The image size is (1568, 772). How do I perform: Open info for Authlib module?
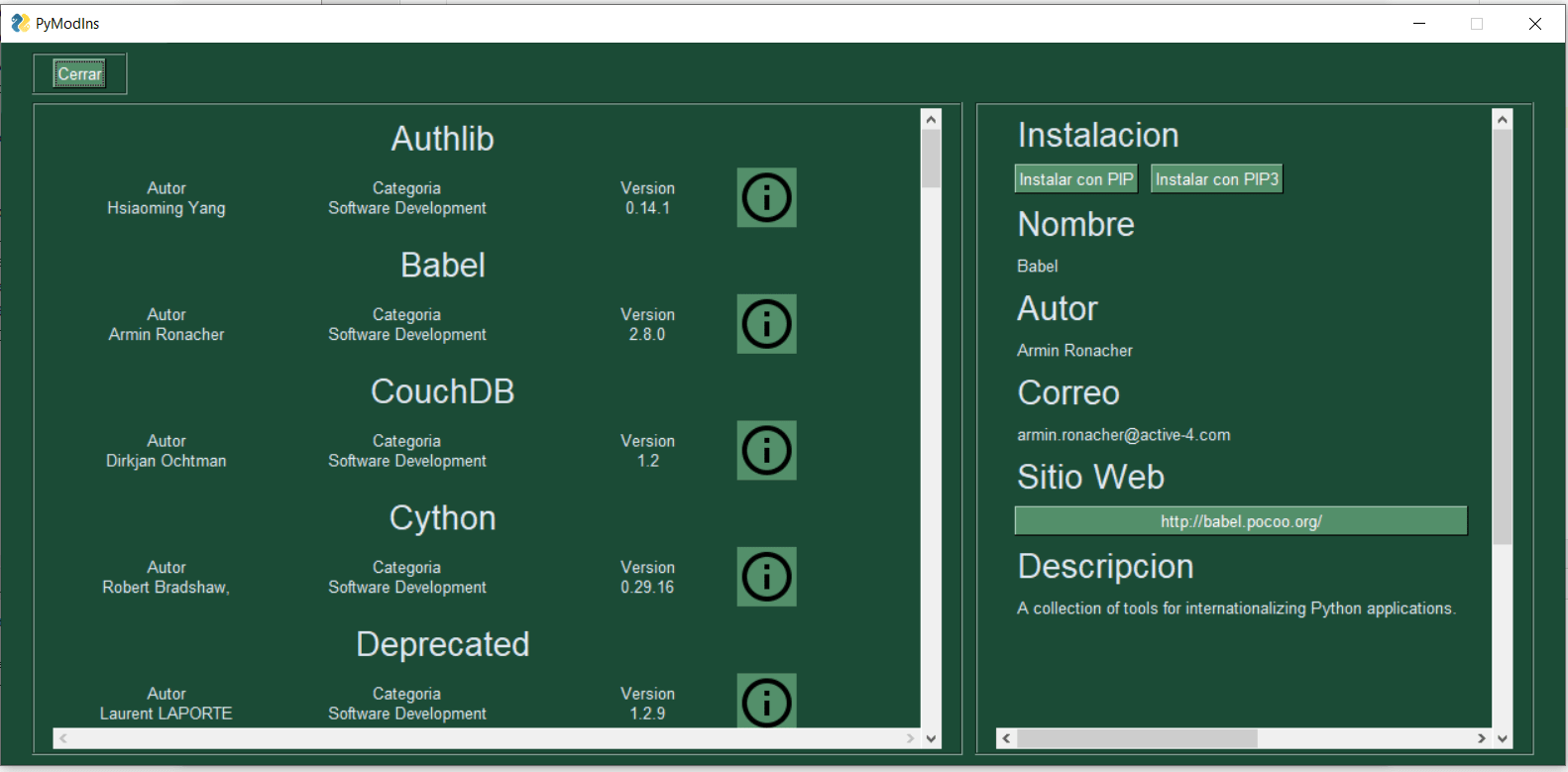(766, 197)
